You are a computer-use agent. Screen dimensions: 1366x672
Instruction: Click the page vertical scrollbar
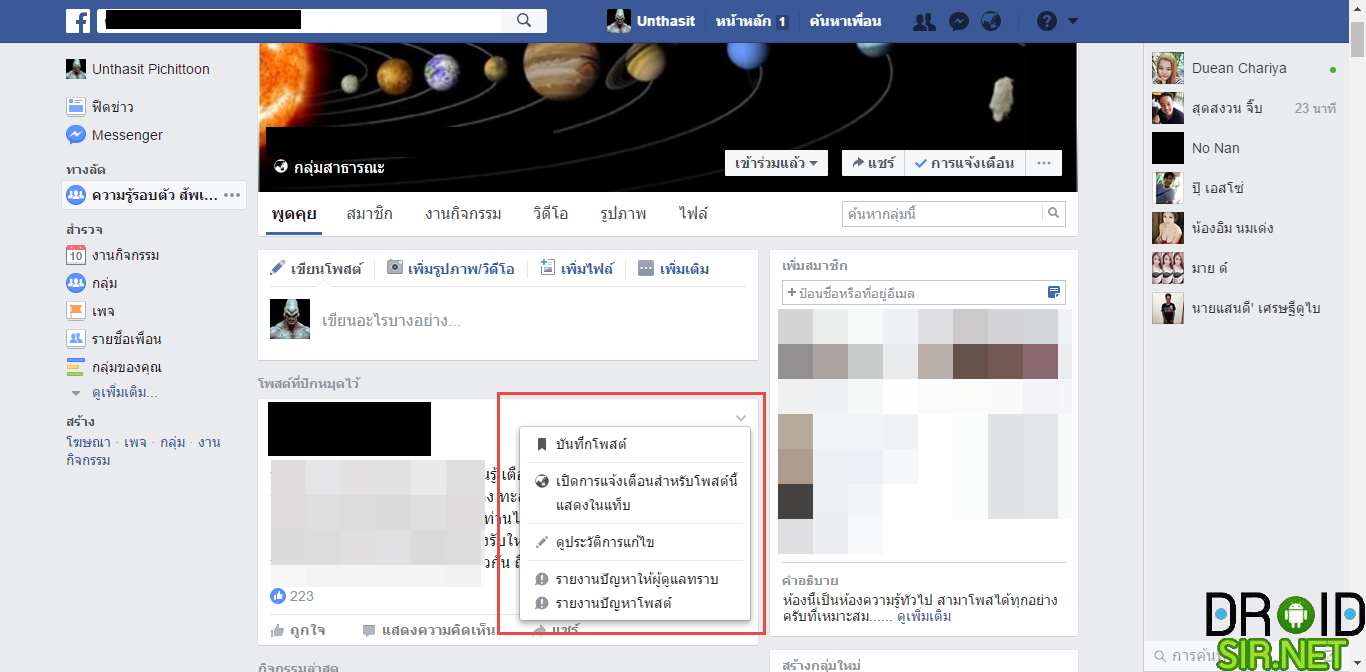point(1357,300)
